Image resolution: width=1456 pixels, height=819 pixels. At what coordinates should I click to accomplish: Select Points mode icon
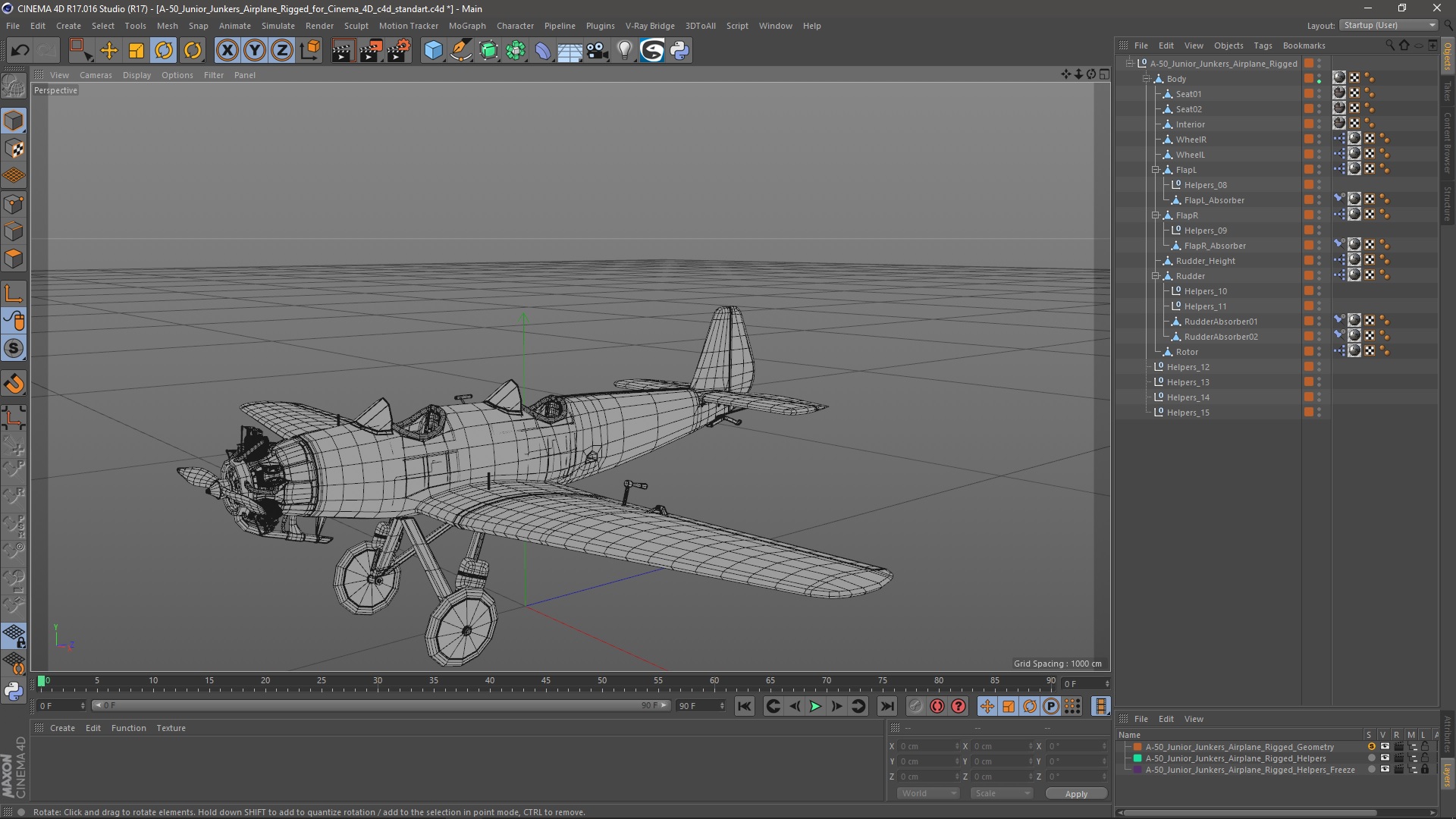(14, 204)
